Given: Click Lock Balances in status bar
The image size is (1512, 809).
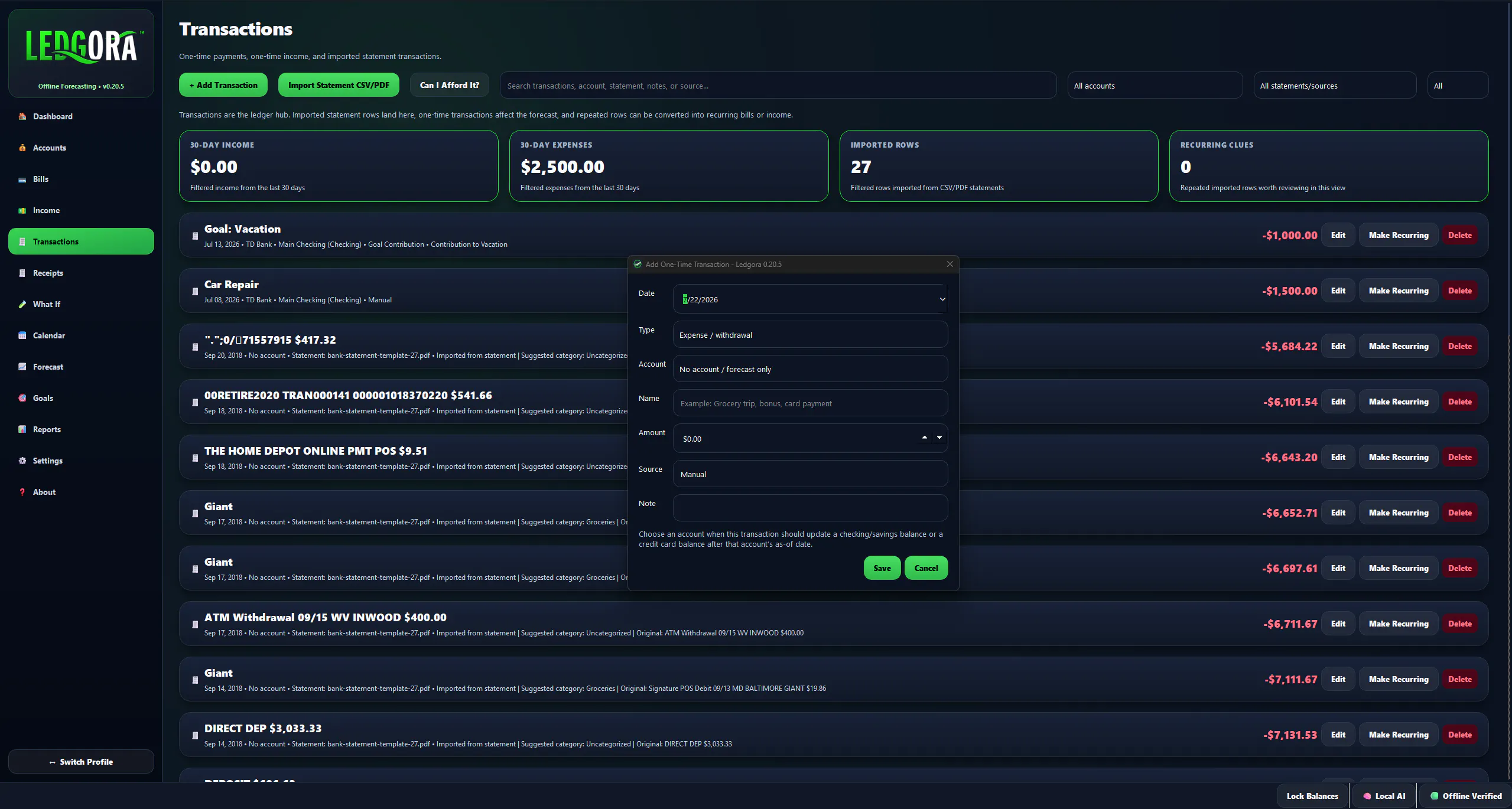Looking at the screenshot, I should [x=1312, y=796].
